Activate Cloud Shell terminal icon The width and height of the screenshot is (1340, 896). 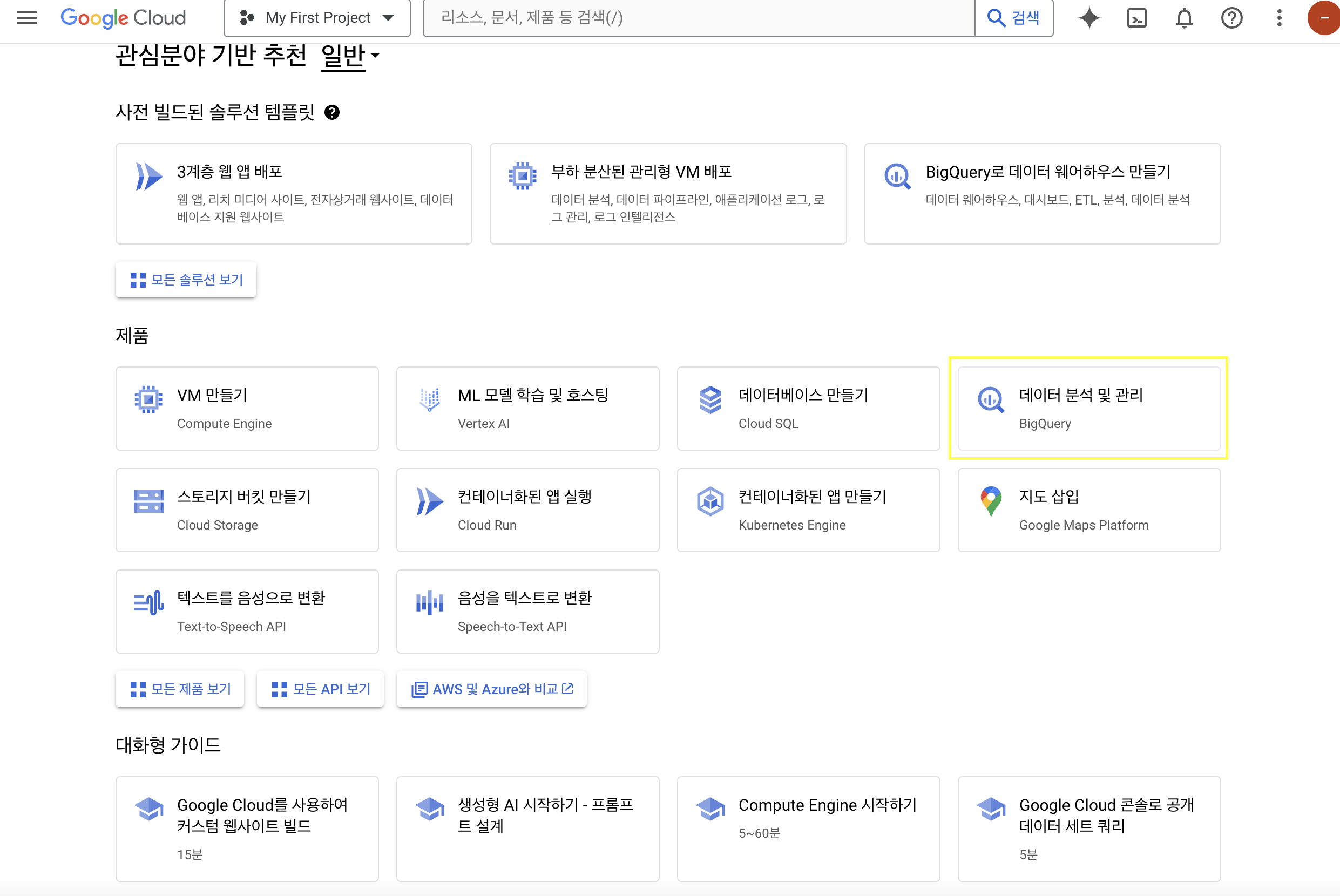[x=1136, y=18]
